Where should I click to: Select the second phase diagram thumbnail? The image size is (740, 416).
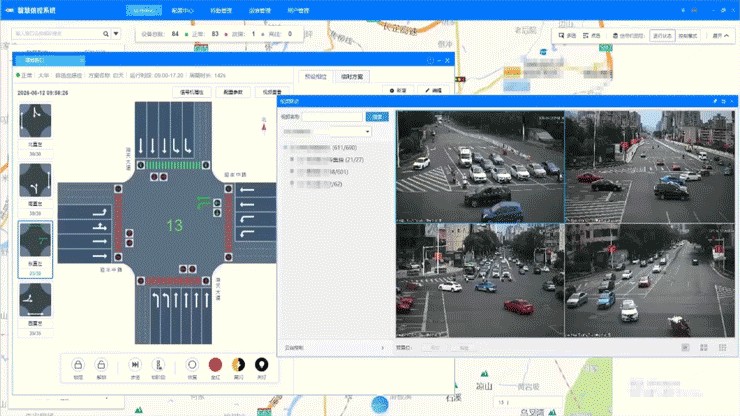click(35, 180)
